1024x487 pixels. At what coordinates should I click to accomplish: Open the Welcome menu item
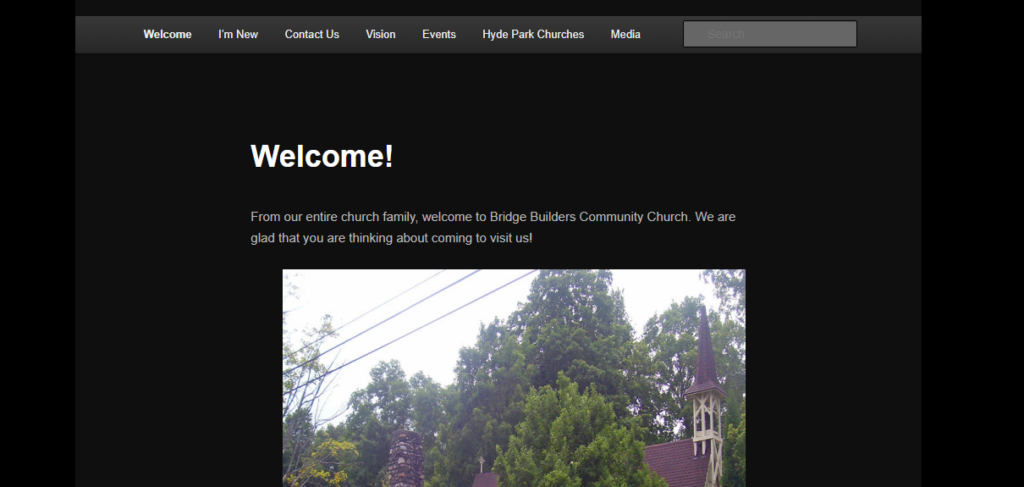(167, 35)
